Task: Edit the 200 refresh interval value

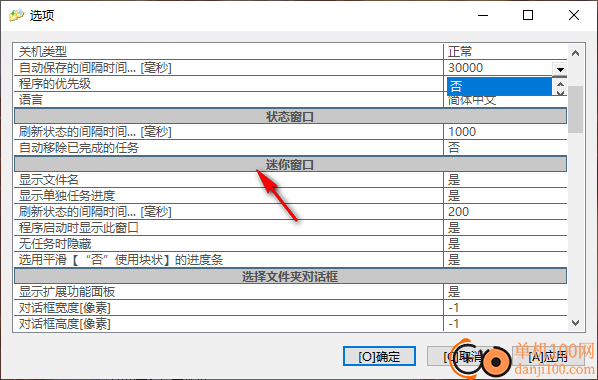Action: (x=458, y=212)
